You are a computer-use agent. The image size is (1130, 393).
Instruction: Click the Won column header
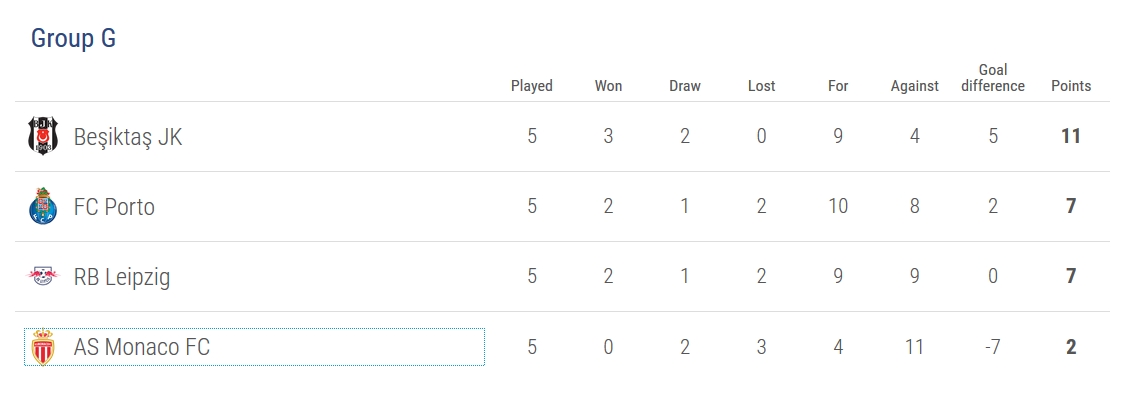608,86
